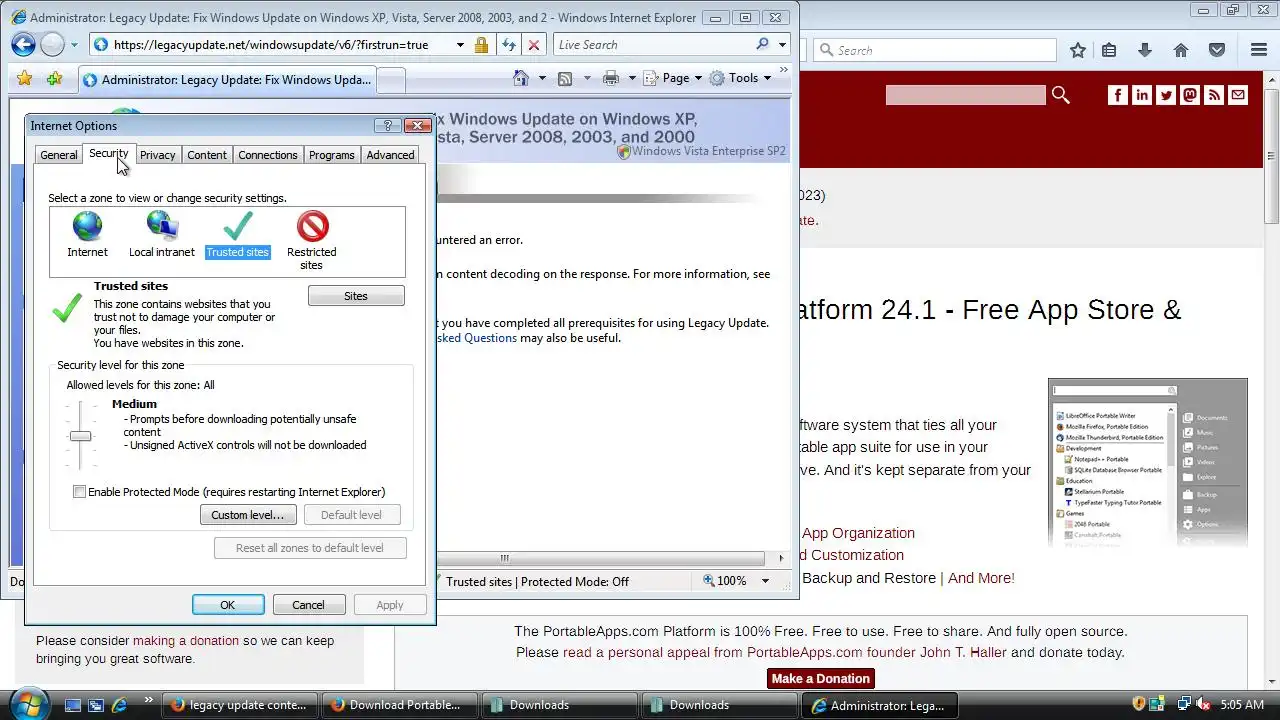Click Firefox downloads arrow icon
The height and width of the screenshot is (720, 1280).
[1145, 50]
